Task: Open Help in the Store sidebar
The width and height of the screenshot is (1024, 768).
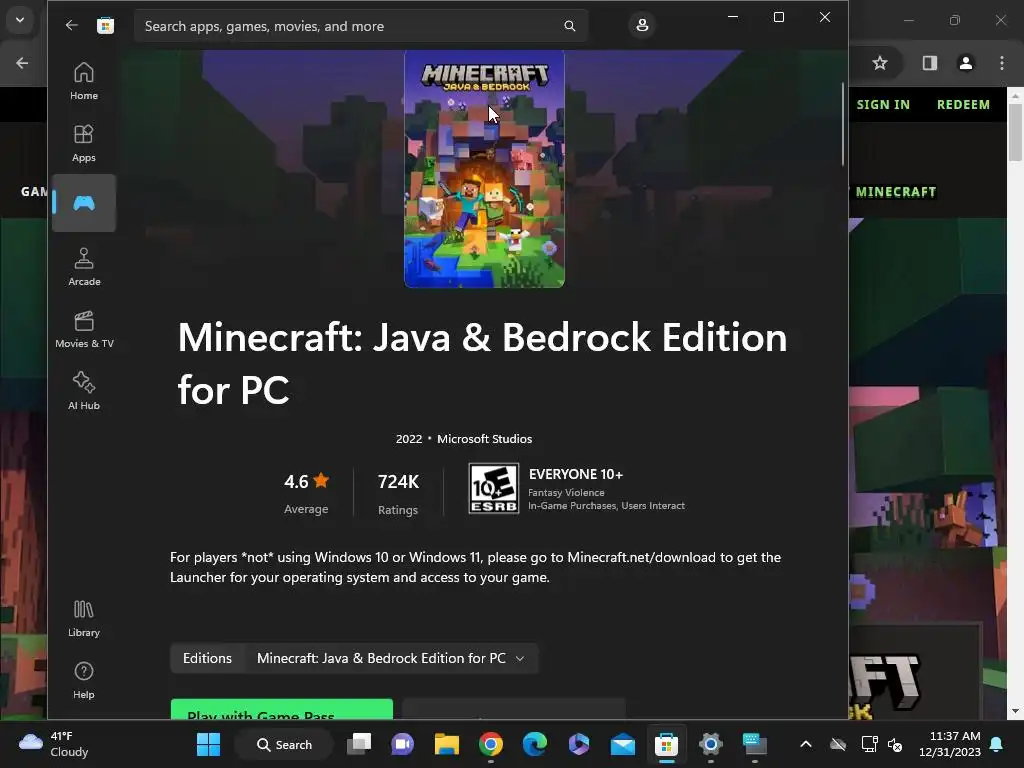Action: tap(84, 680)
